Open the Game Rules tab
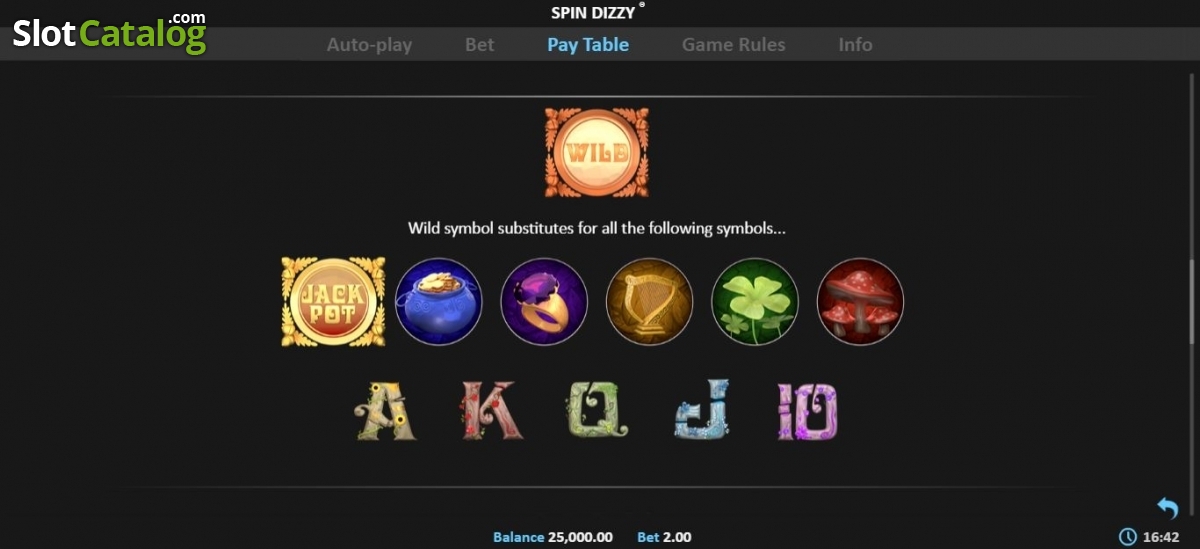The height and width of the screenshot is (549, 1200). point(734,45)
